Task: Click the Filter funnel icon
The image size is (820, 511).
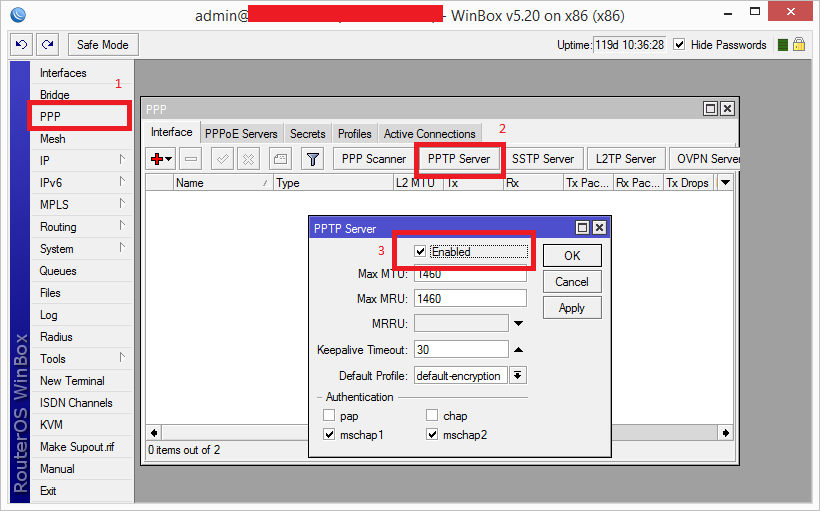Action: (x=313, y=159)
